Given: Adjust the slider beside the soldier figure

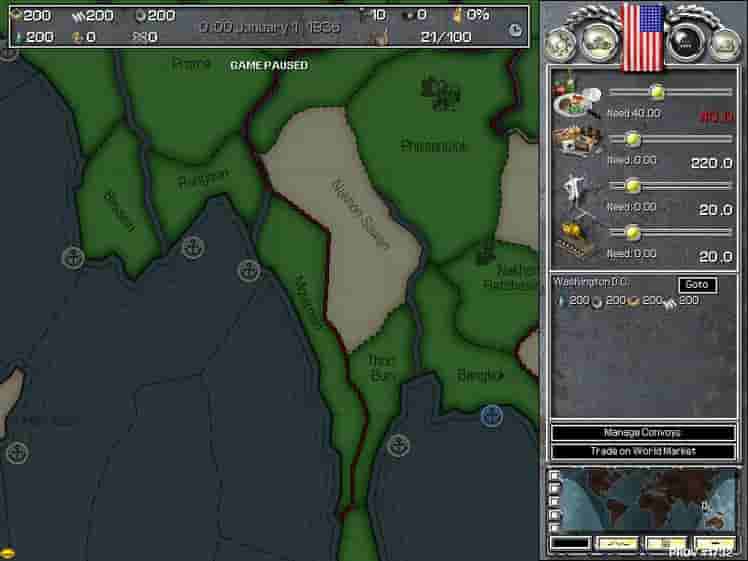Looking at the screenshot, I should coord(670,185).
